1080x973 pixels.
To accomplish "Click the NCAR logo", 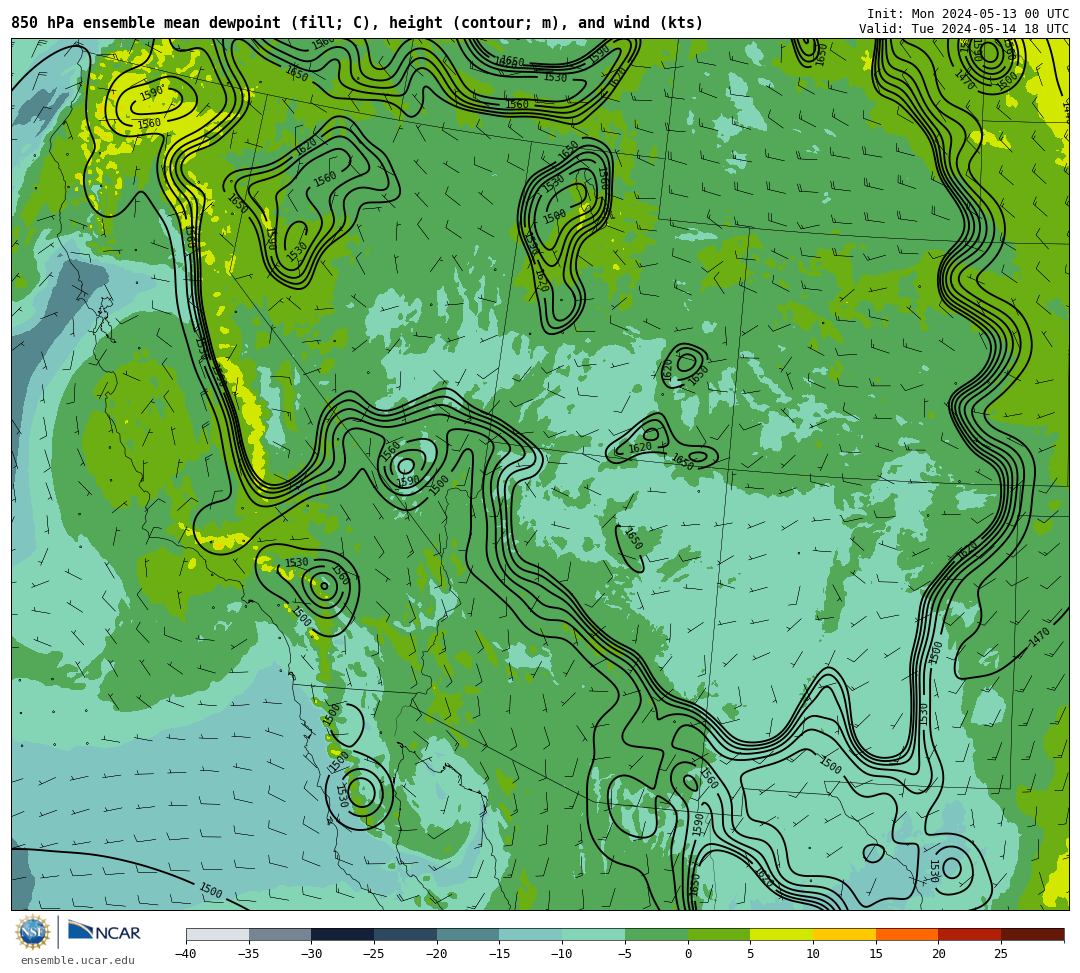I will coord(104,932).
